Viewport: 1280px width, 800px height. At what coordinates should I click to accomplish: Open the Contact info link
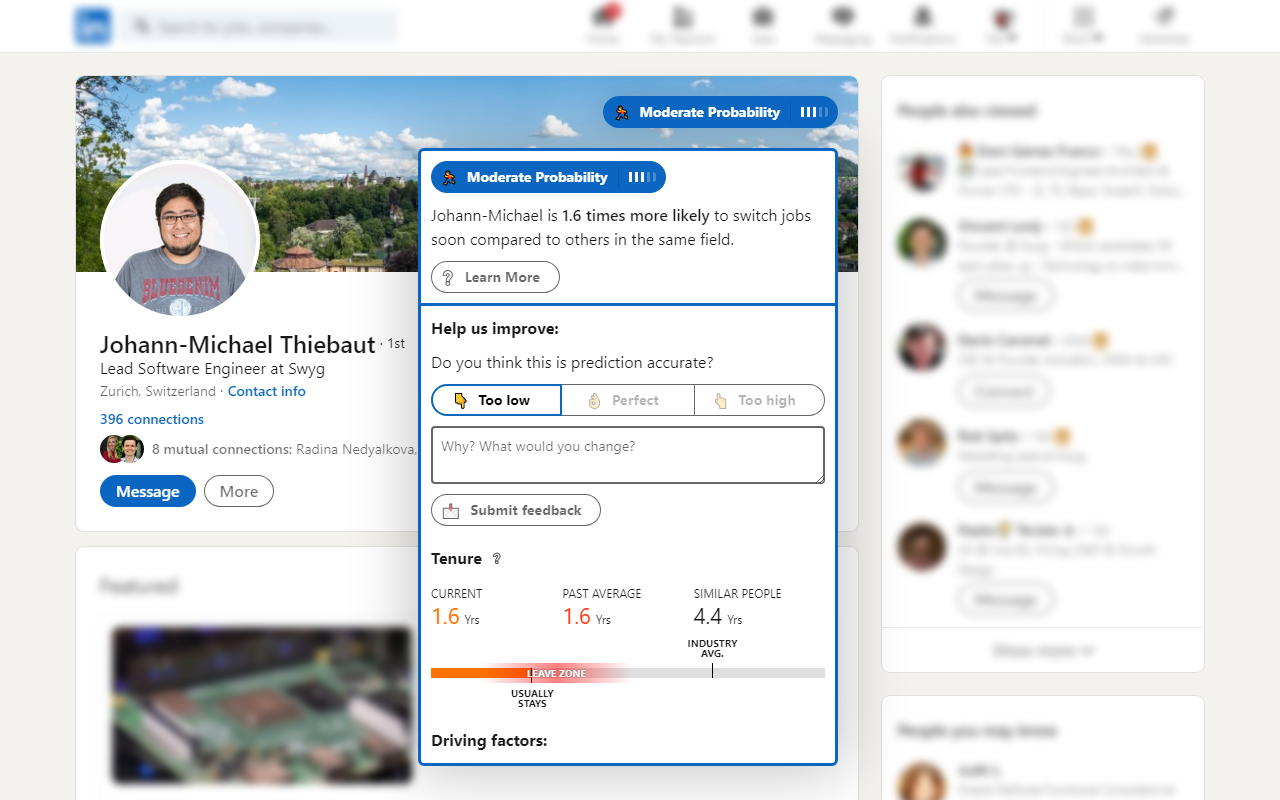pos(267,391)
